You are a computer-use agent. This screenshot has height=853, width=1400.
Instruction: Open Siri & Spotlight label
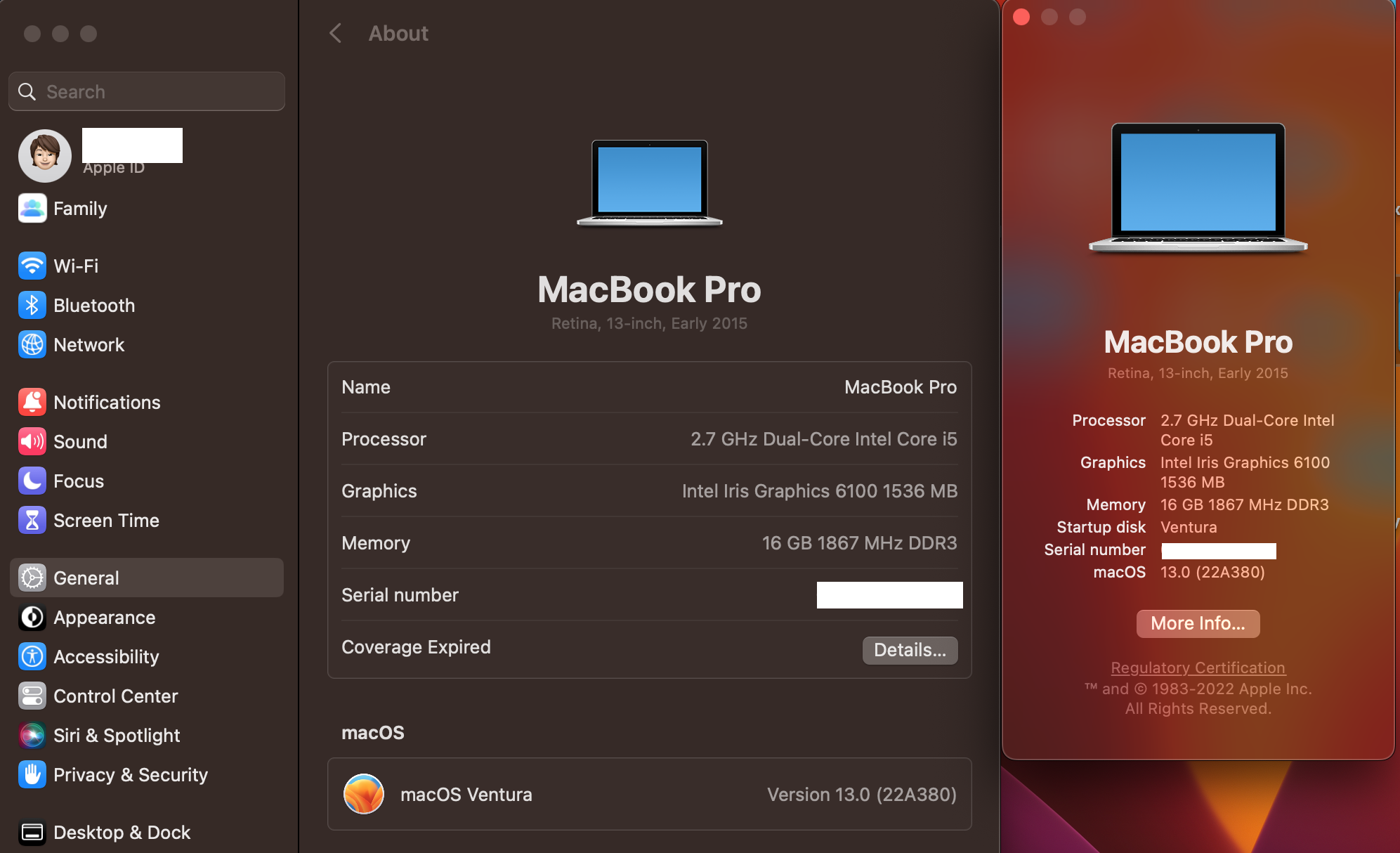(117, 736)
